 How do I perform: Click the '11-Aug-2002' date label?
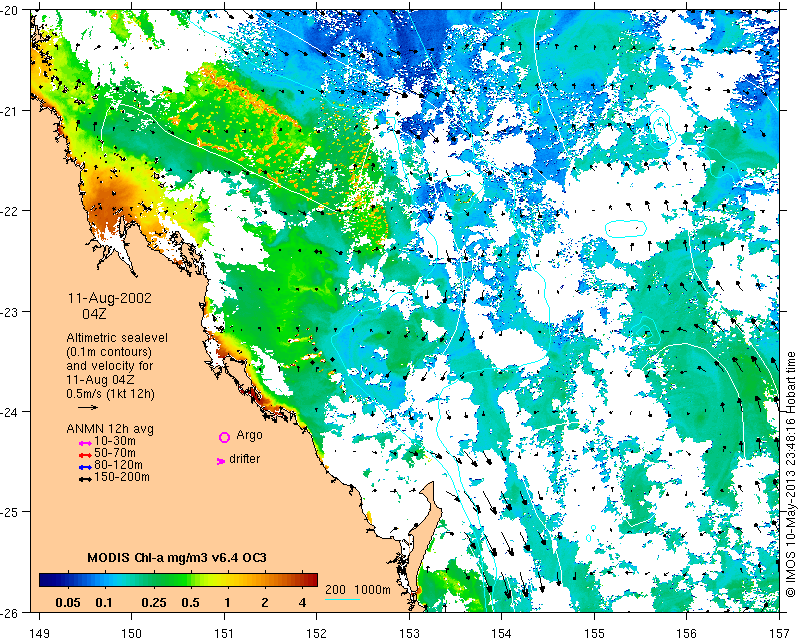110,298
